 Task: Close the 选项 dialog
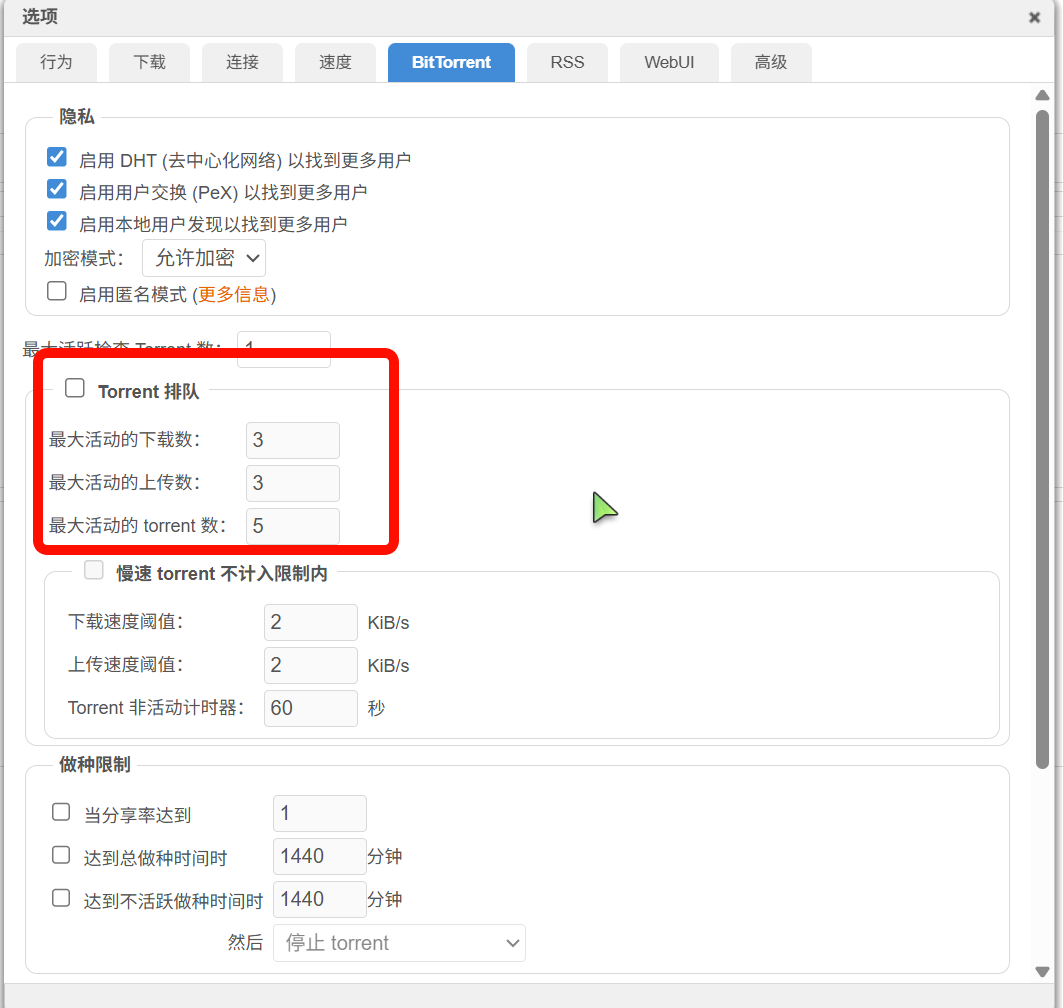(1034, 18)
